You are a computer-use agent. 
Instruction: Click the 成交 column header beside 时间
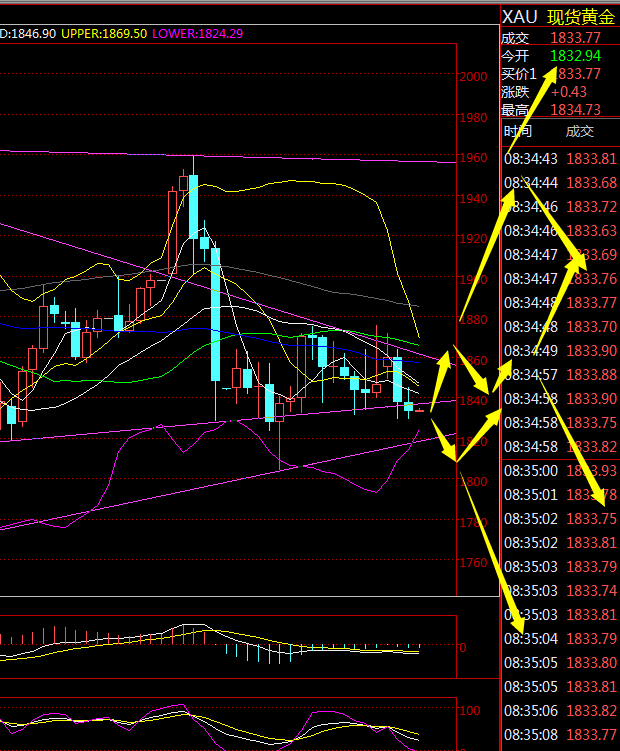click(x=579, y=131)
